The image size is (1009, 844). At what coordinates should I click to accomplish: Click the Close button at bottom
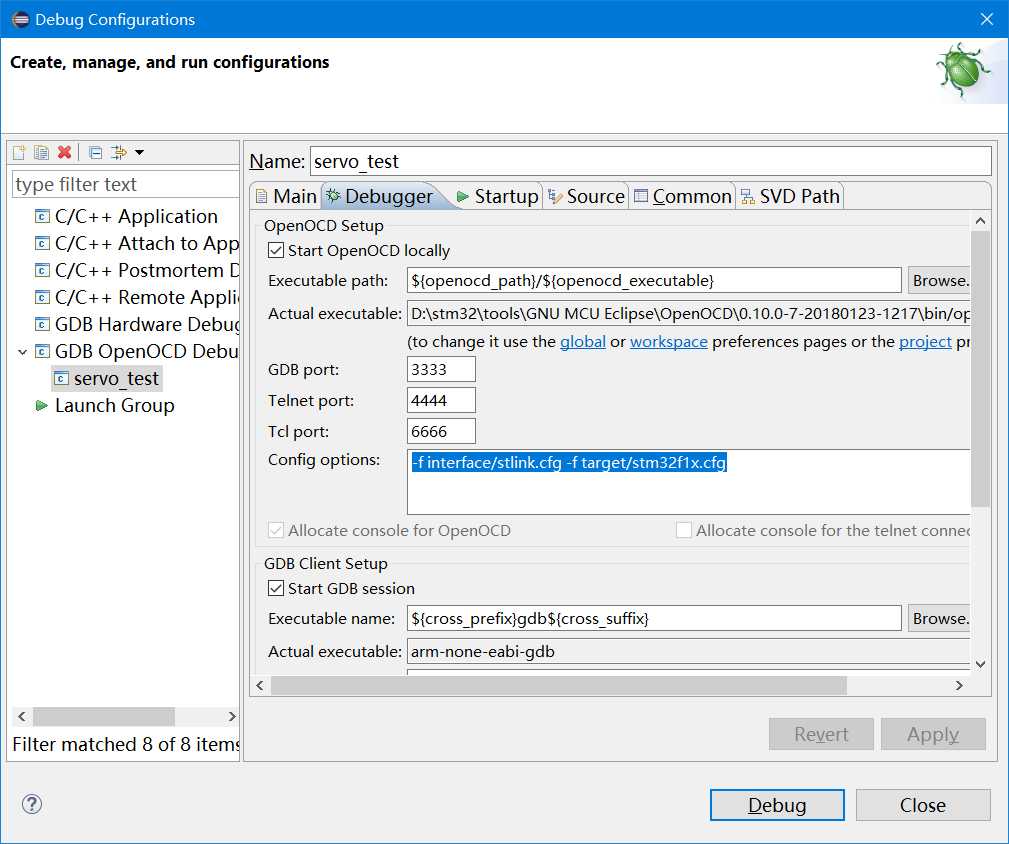[923, 805]
